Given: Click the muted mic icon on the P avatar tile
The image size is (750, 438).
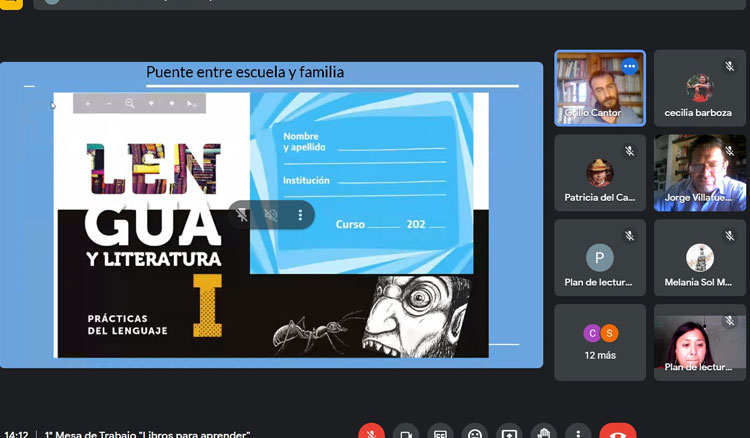Looking at the screenshot, I should pos(629,236).
